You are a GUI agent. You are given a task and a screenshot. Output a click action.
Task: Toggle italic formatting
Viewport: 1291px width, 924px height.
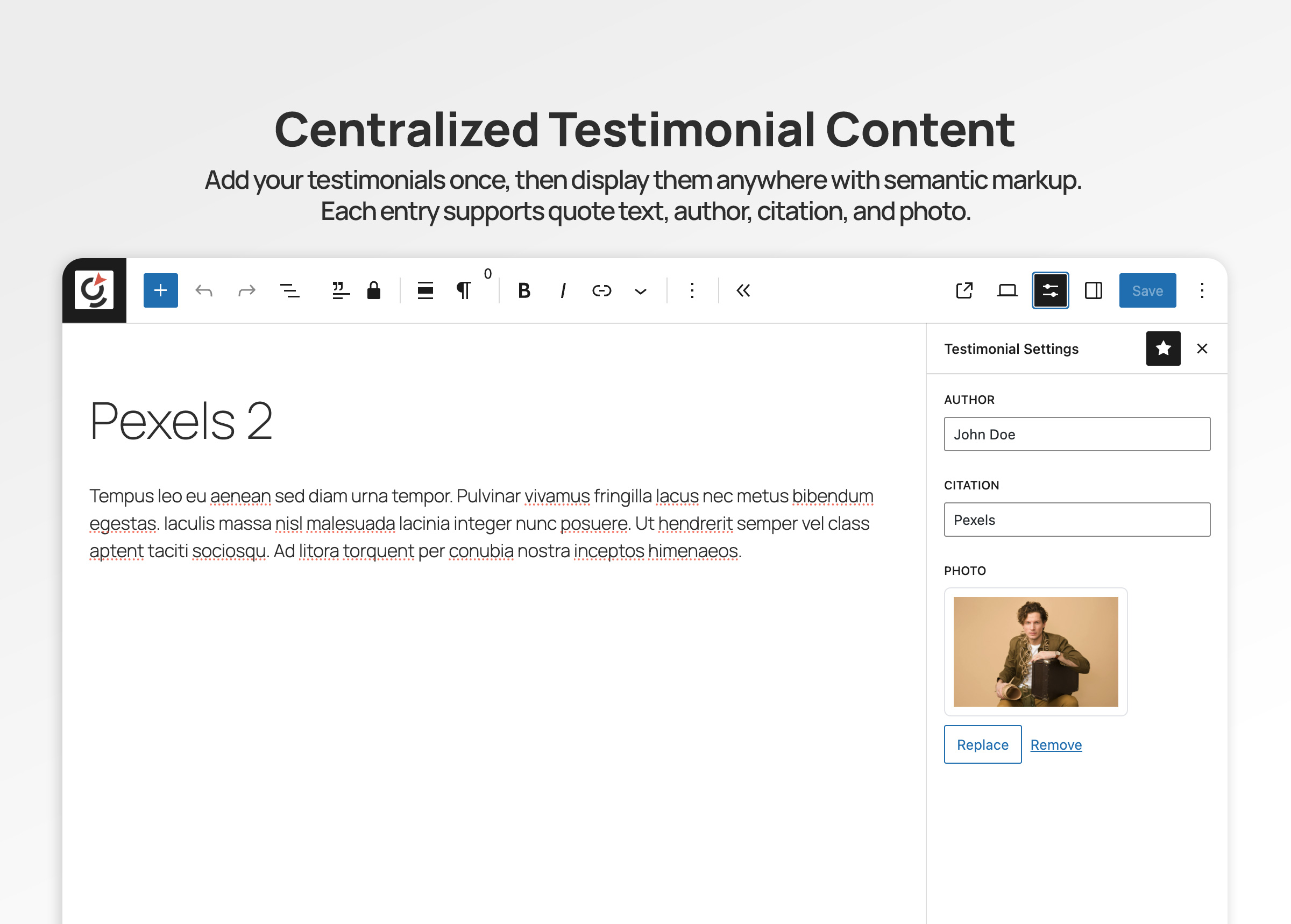pyautogui.click(x=563, y=291)
